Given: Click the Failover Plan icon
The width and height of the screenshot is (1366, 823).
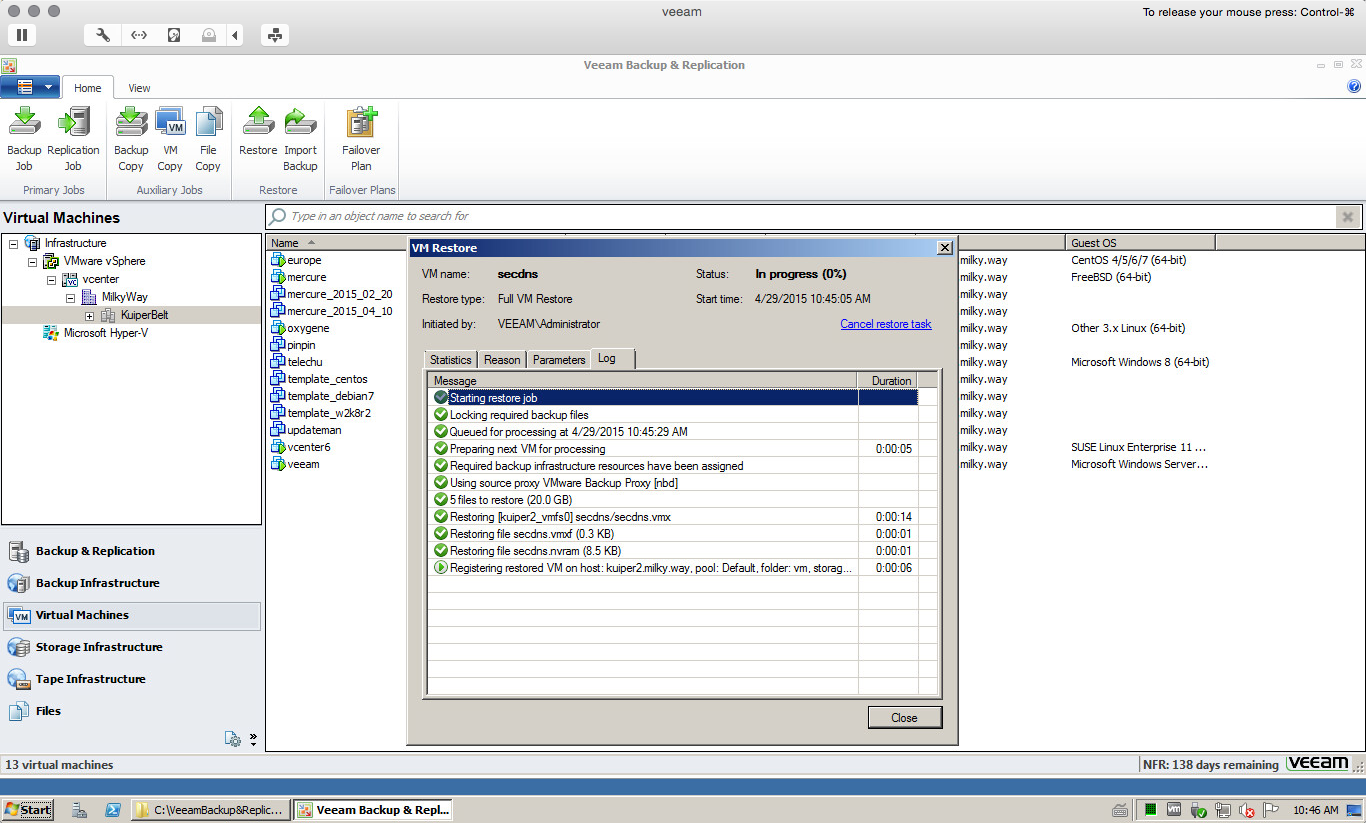Looking at the screenshot, I should (361, 138).
